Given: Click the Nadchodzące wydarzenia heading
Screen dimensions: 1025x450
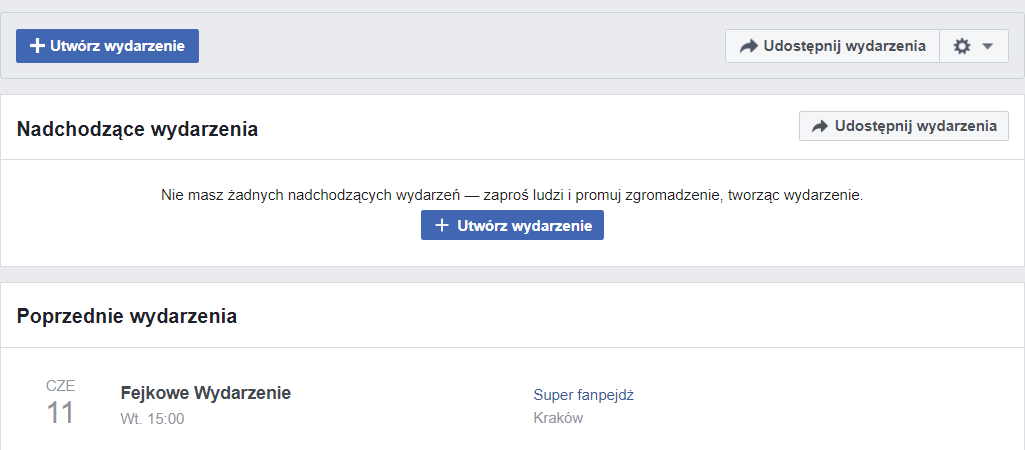Looking at the screenshot, I should click(x=137, y=130).
